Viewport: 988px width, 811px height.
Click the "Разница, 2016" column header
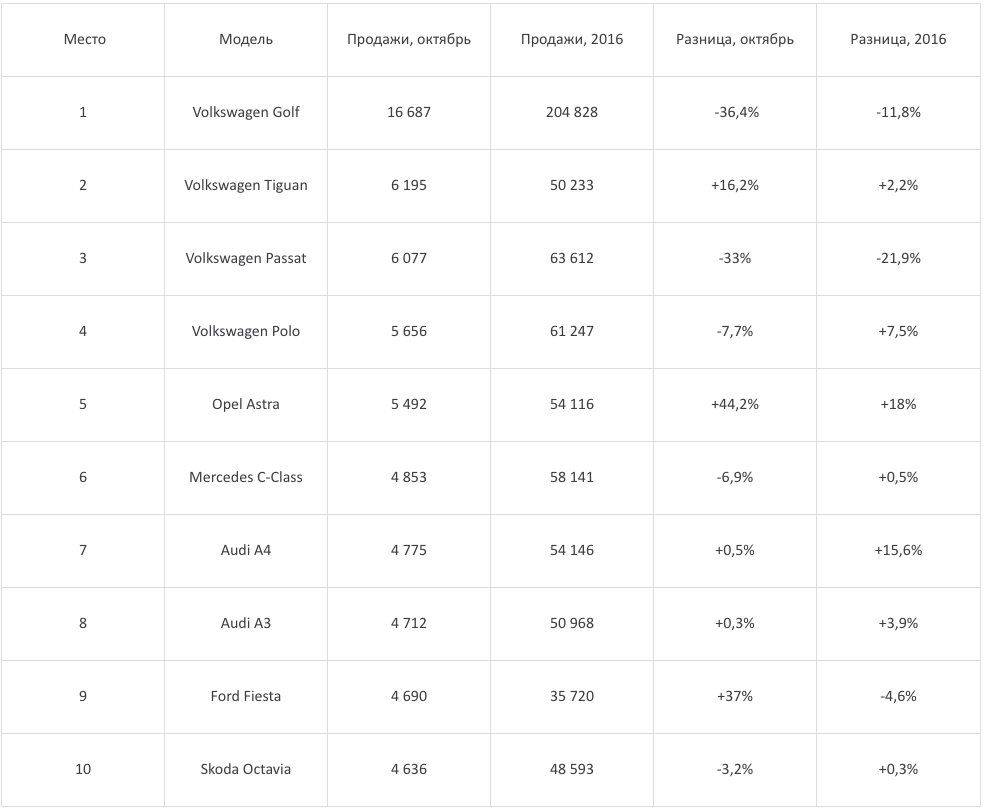tap(898, 40)
